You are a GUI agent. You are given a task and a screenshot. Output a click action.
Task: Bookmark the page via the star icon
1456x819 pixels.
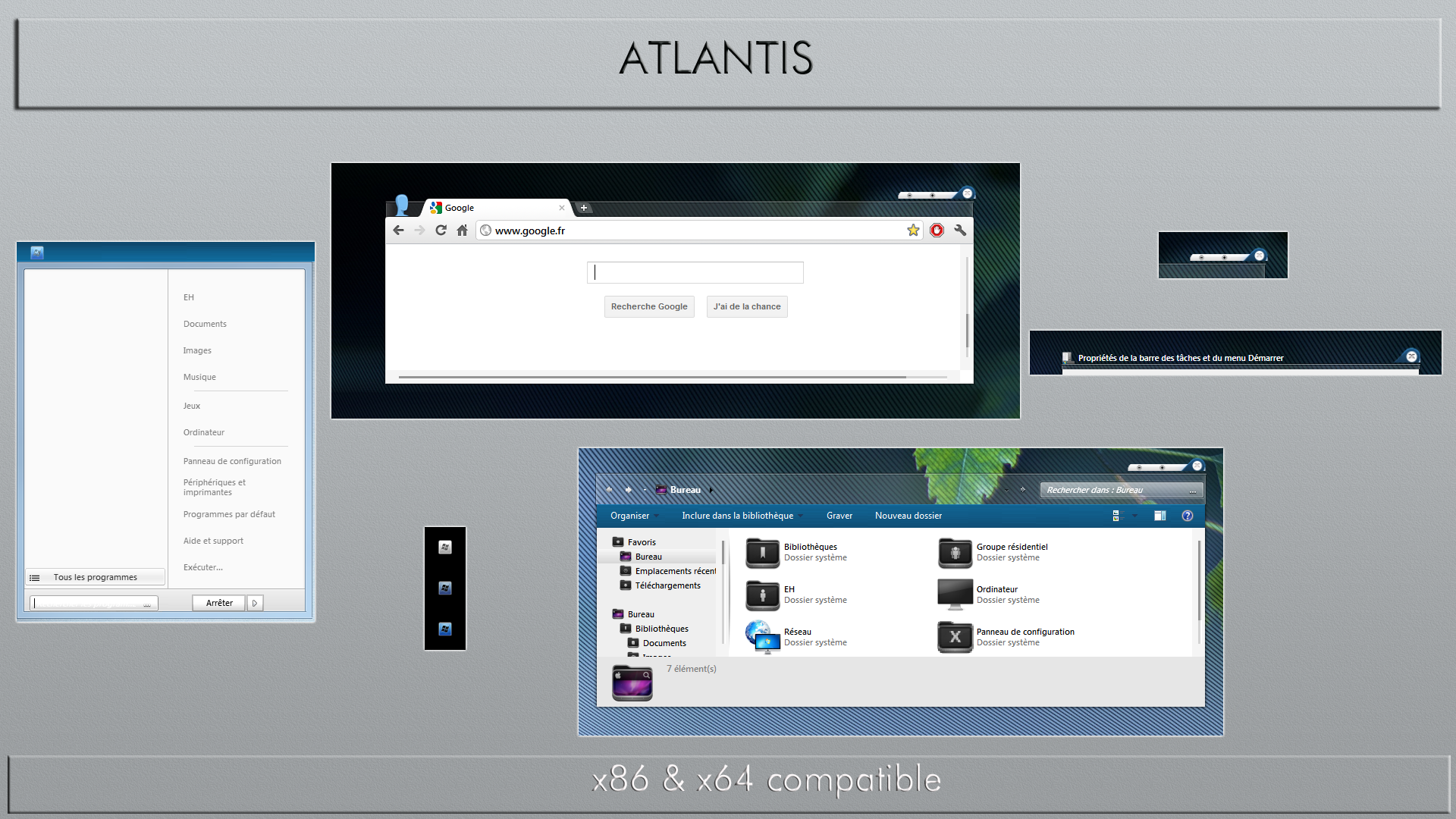(913, 230)
